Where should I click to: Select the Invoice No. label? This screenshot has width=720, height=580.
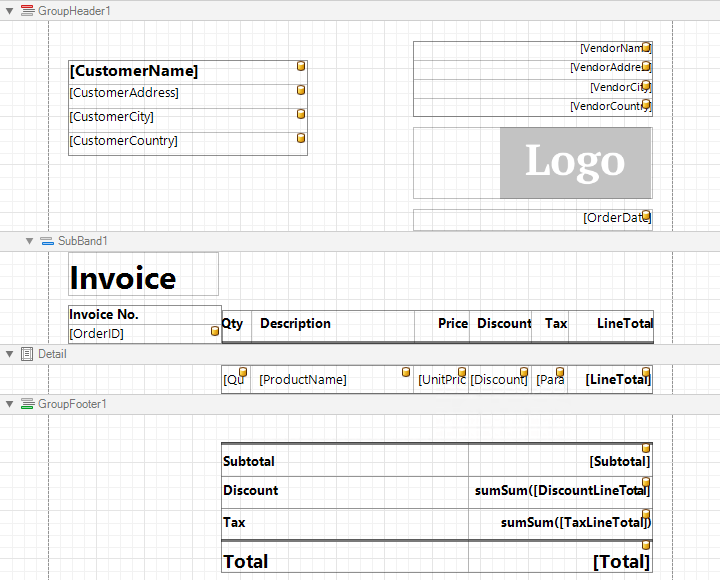click(144, 314)
